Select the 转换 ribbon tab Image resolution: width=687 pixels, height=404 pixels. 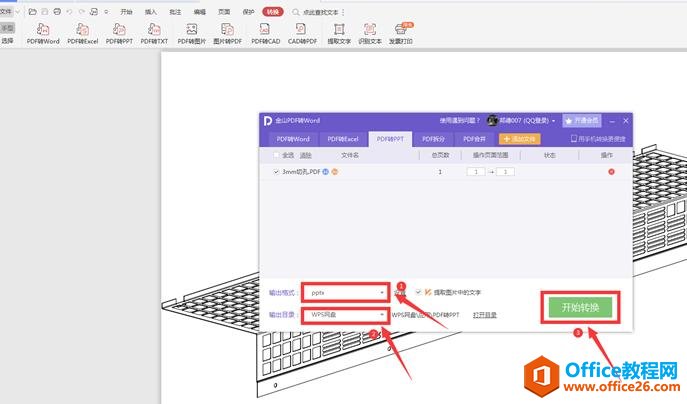click(273, 12)
